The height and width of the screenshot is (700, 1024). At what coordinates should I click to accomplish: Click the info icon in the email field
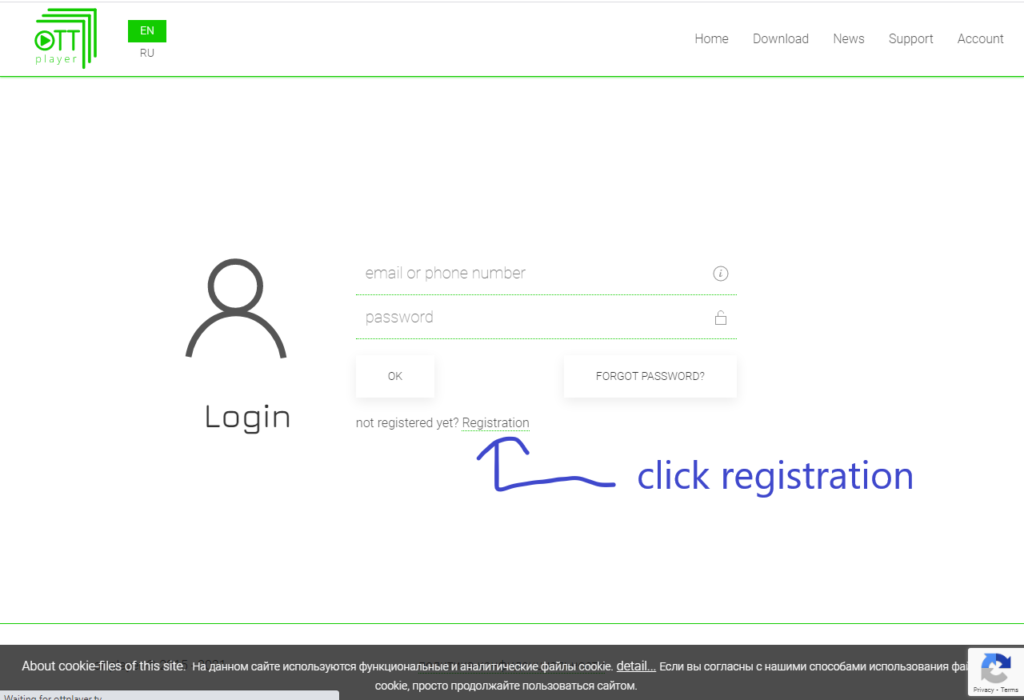pyautogui.click(x=720, y=274)
